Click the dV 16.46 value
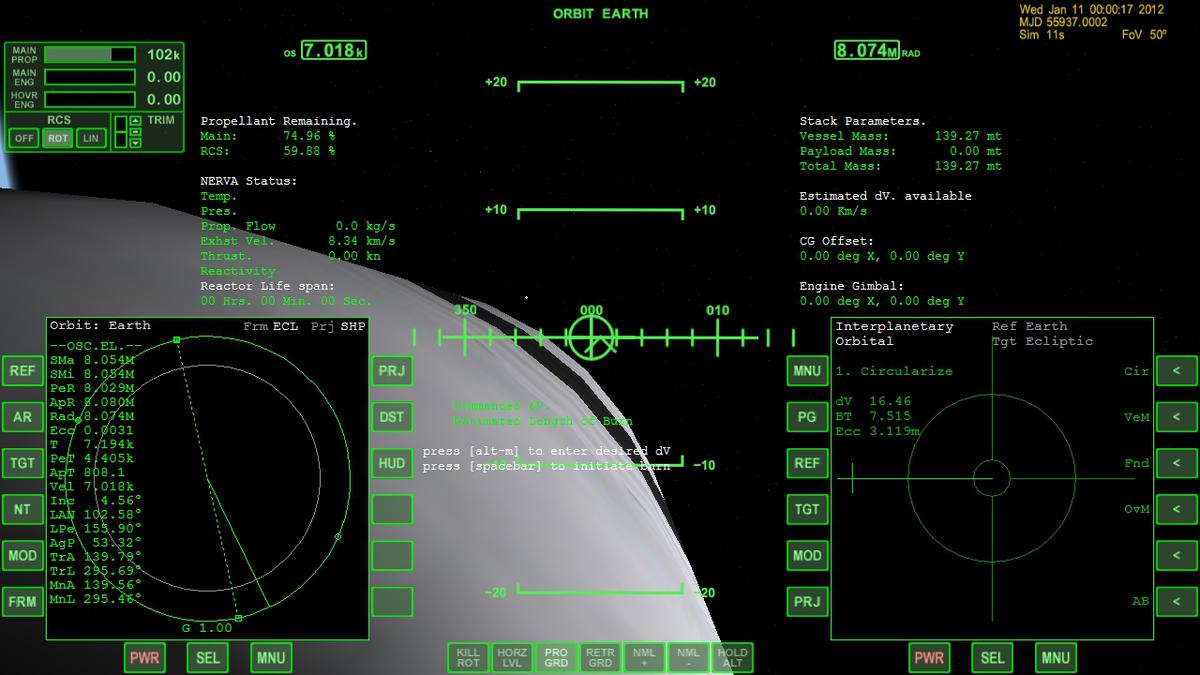 (x=873, y=401)
